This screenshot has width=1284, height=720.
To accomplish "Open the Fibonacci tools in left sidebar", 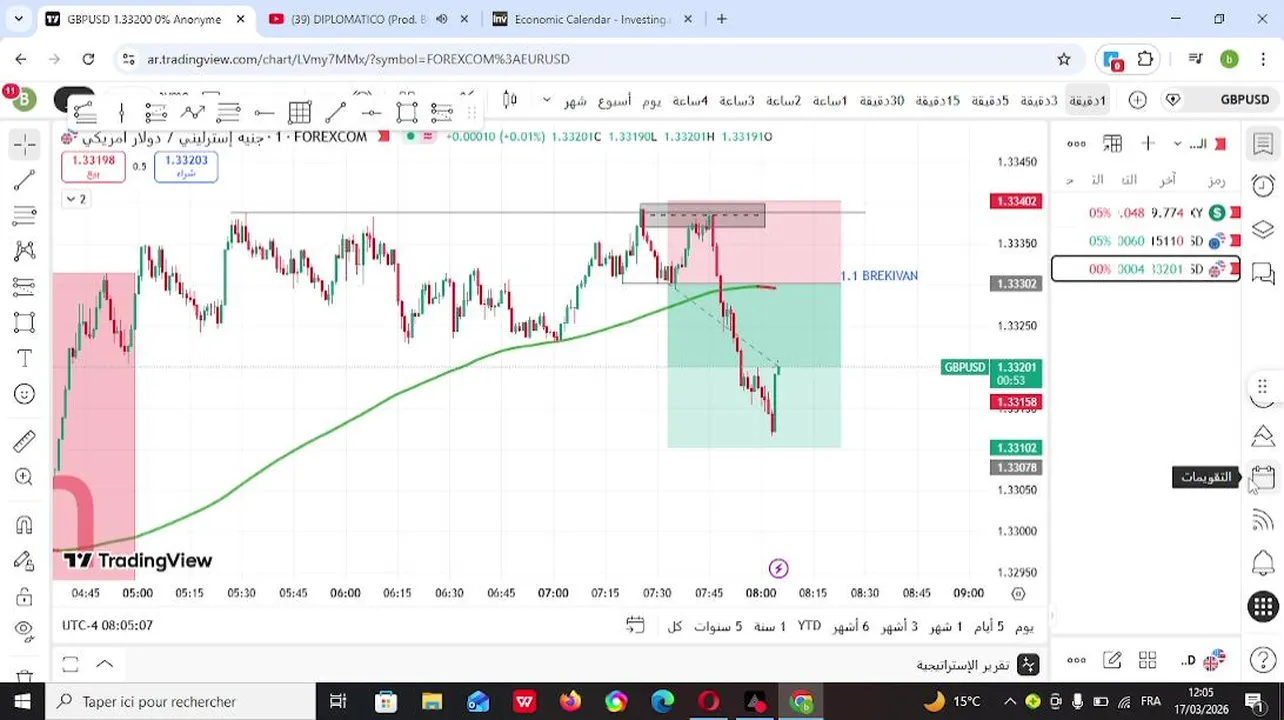I will click(25, 215).
